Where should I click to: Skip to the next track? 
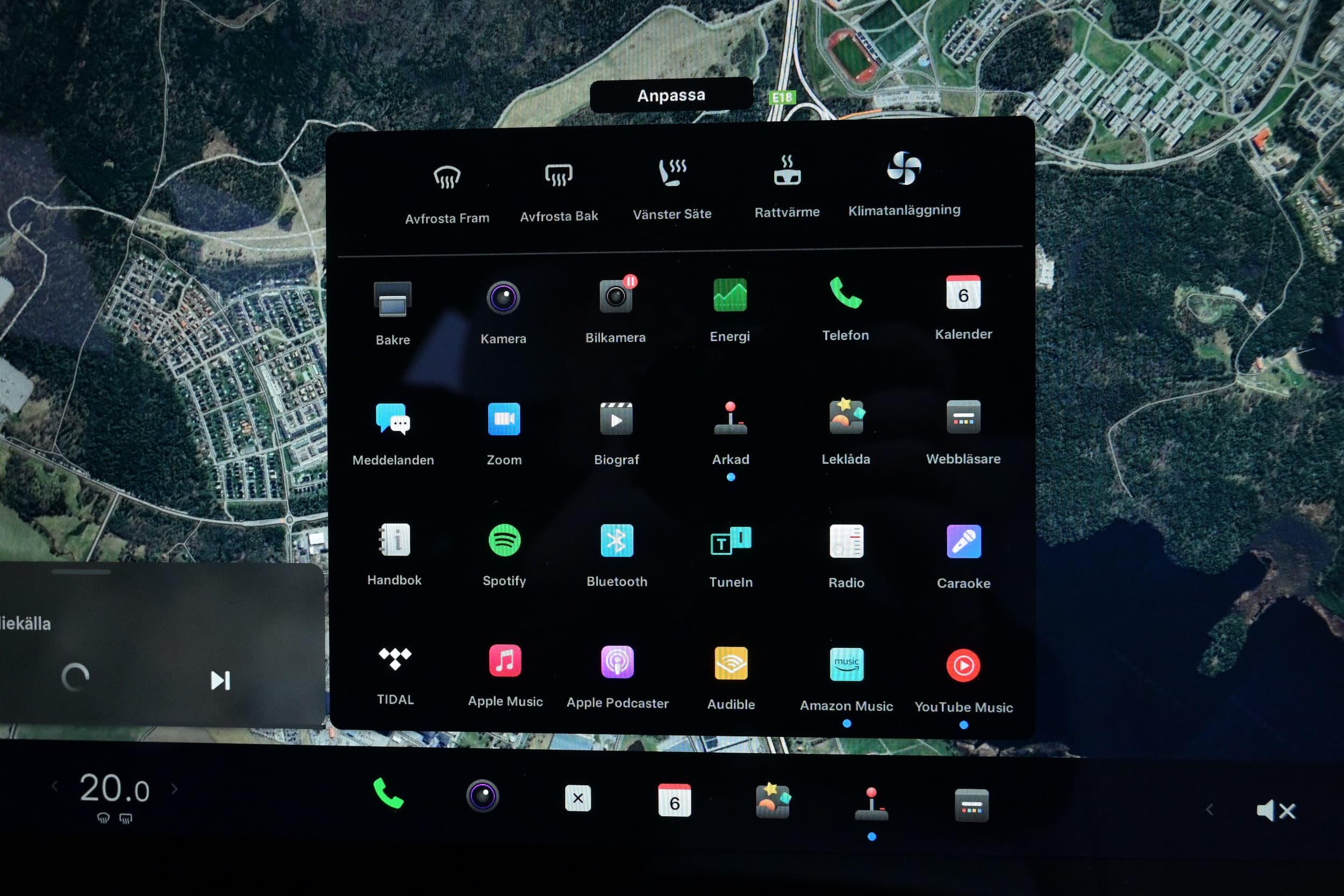pos(220,680)
